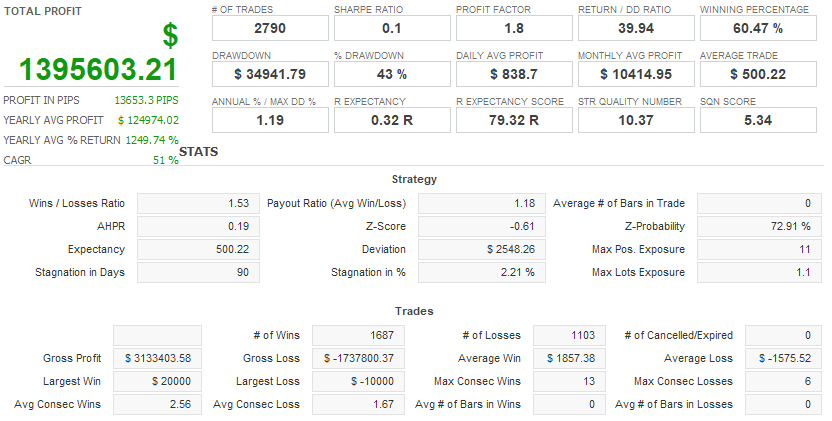Select the Daily Avg Profit value
This screenshot has height=421, width=832.
point(513,73)
